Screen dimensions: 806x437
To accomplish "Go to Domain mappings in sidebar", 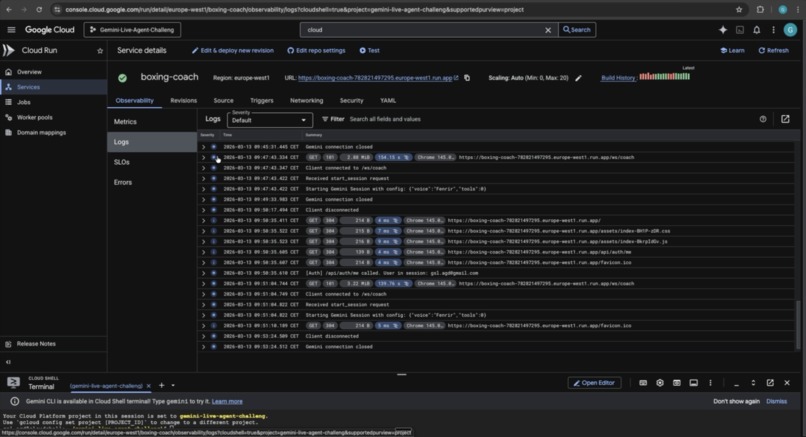I will click(53, 133).
